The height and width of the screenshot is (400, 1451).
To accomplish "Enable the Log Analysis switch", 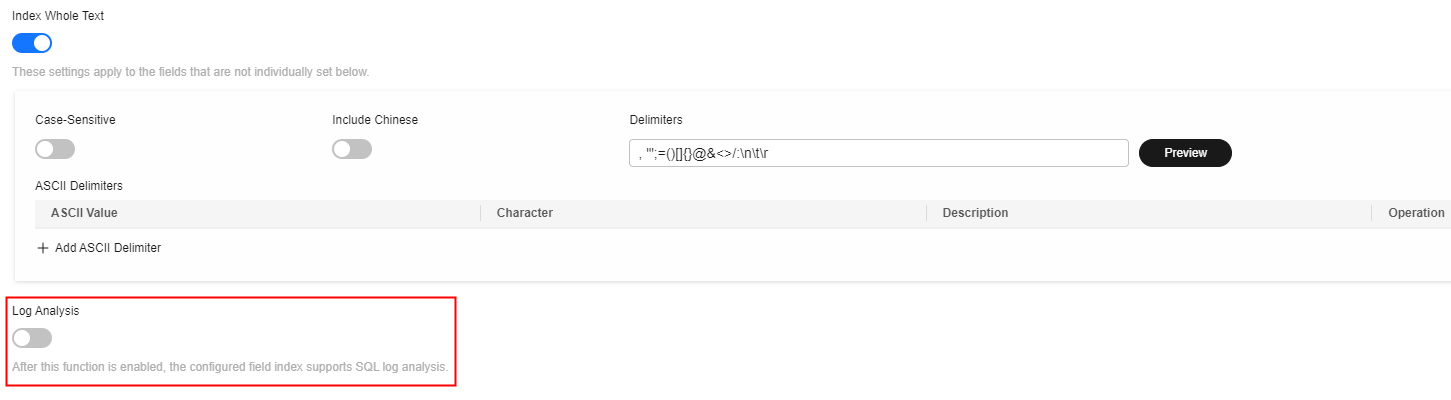I will (x=32, y=338).
